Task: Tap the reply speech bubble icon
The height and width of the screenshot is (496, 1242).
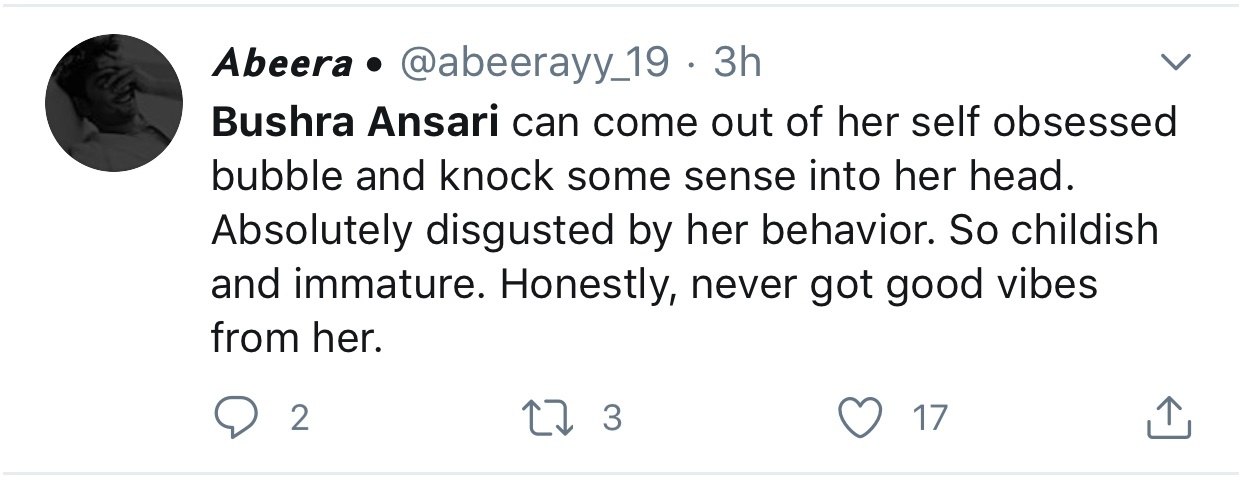Action: [236, 417]
